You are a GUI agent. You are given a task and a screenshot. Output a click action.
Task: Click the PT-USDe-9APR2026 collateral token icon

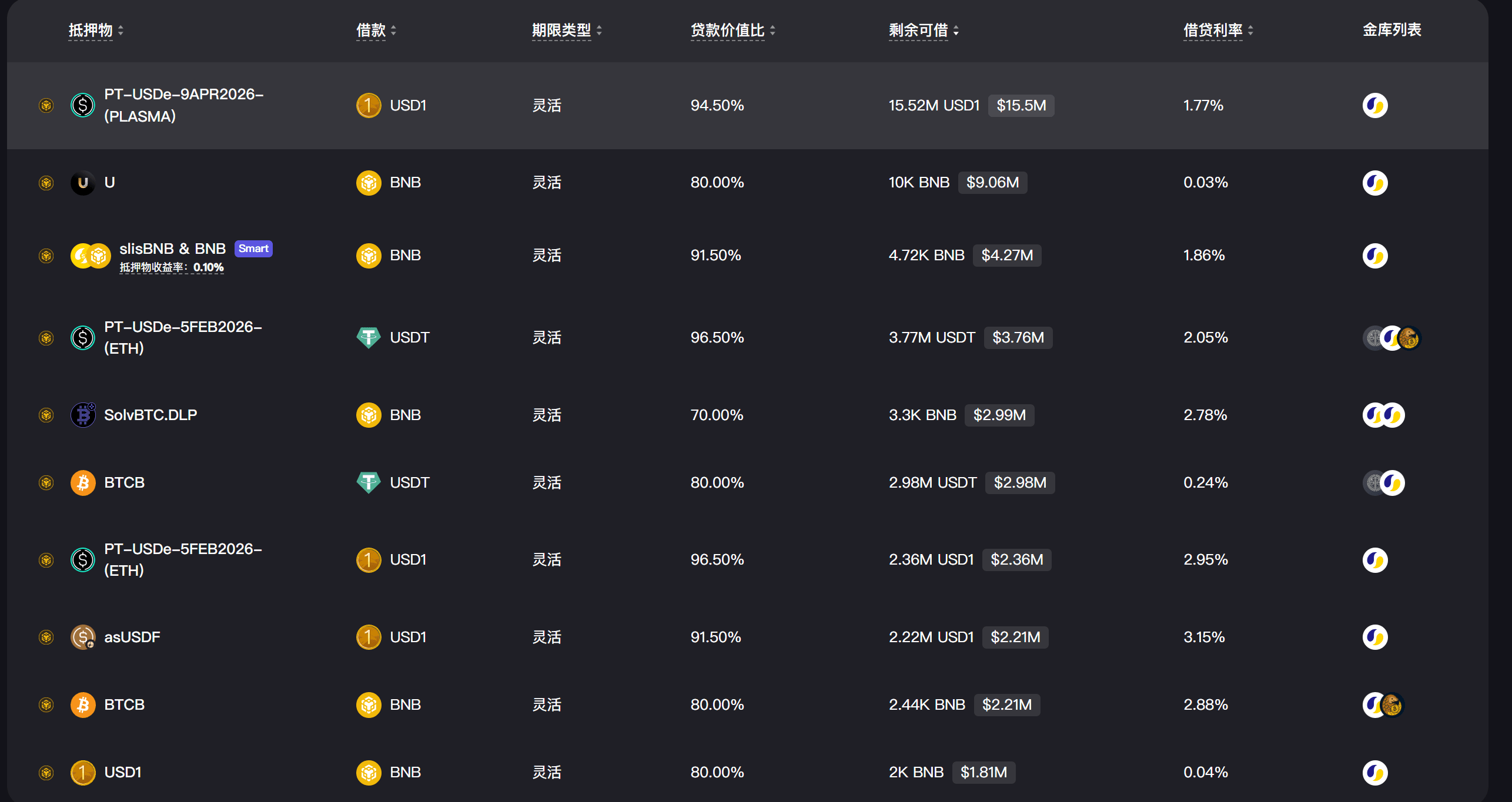[x=83, y=105]
